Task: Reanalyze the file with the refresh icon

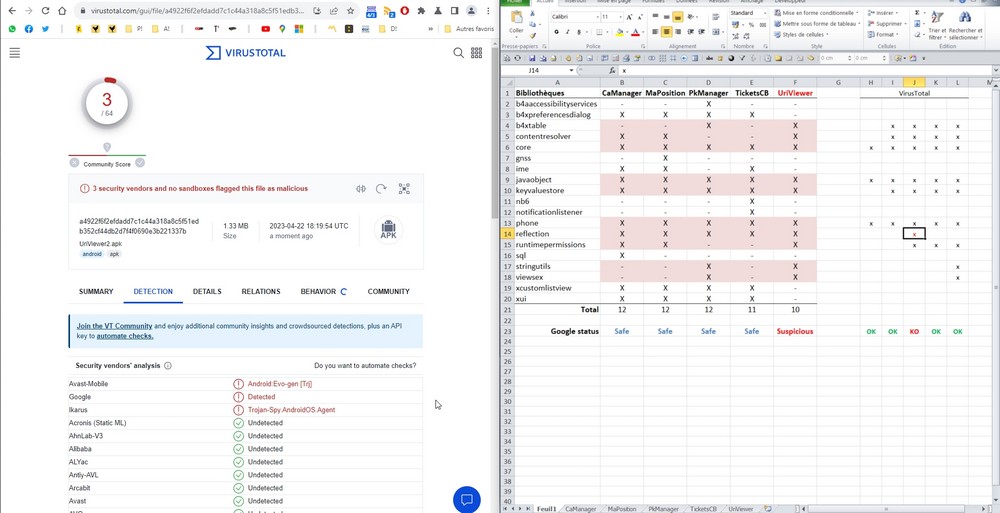Action: [x=381, y=188]
